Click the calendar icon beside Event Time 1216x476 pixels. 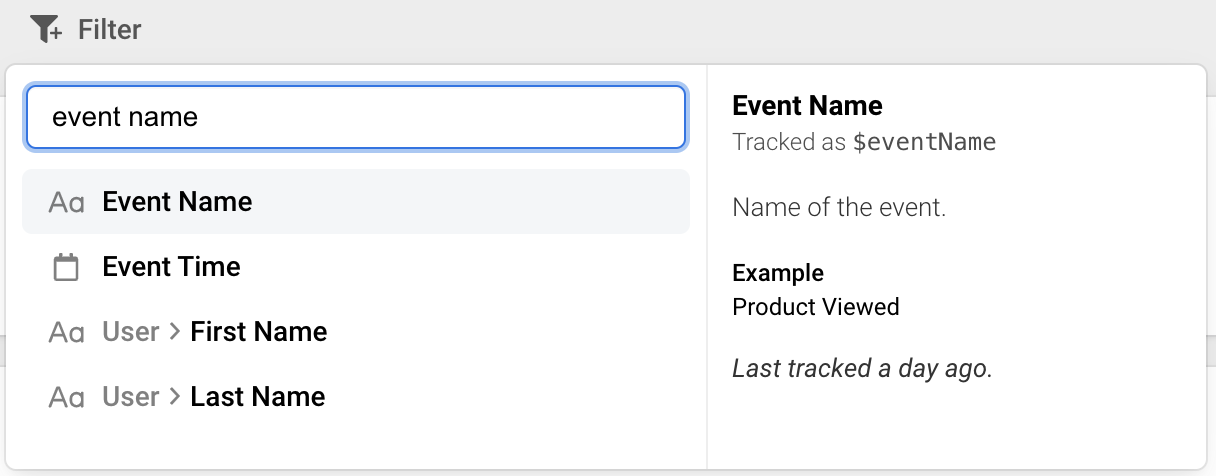click(x=66, y=267)
